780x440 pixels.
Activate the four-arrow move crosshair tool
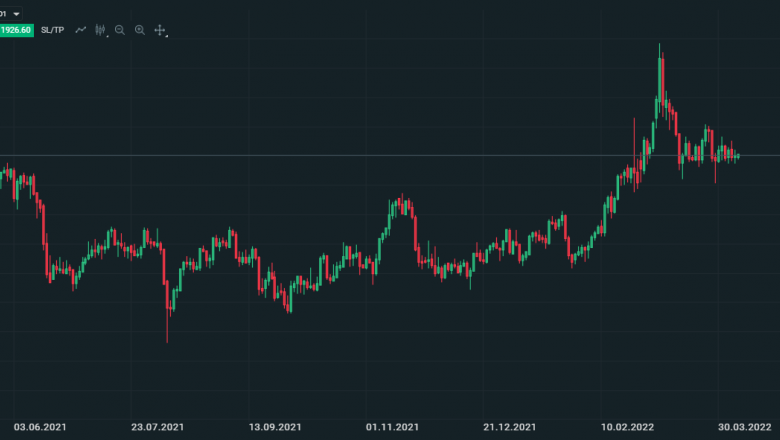tap(159, 30)
